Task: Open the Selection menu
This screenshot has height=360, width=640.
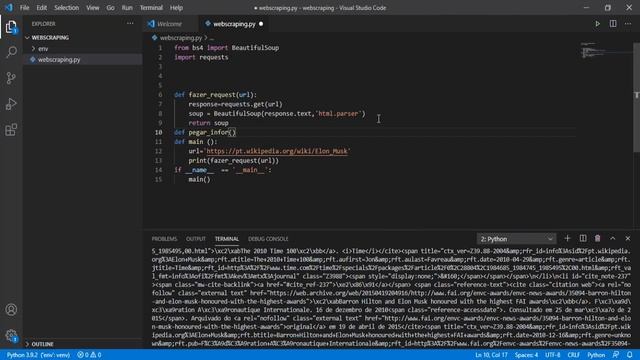Action: coord(67,8)
